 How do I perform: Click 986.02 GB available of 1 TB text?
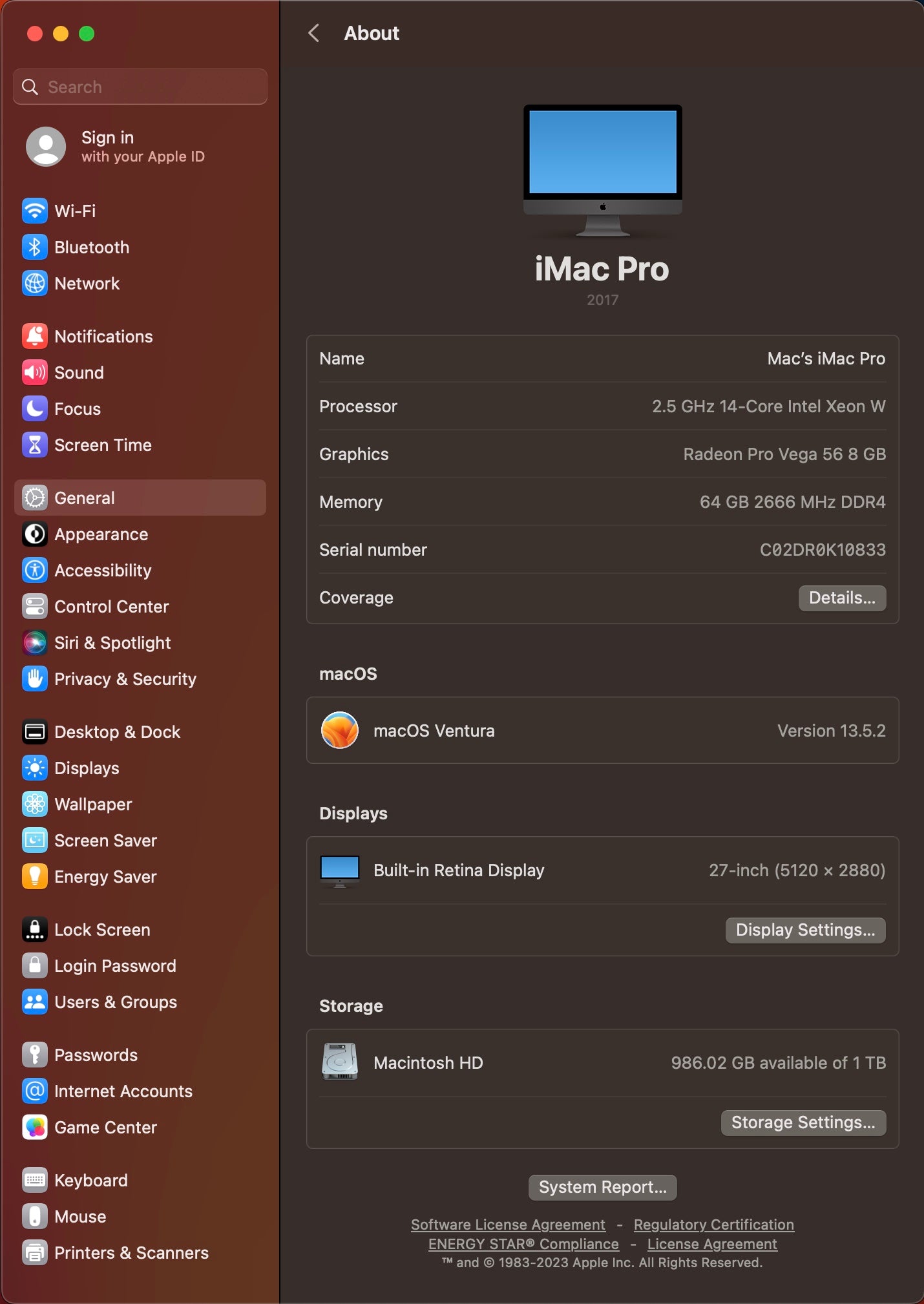click(778, 1063)
